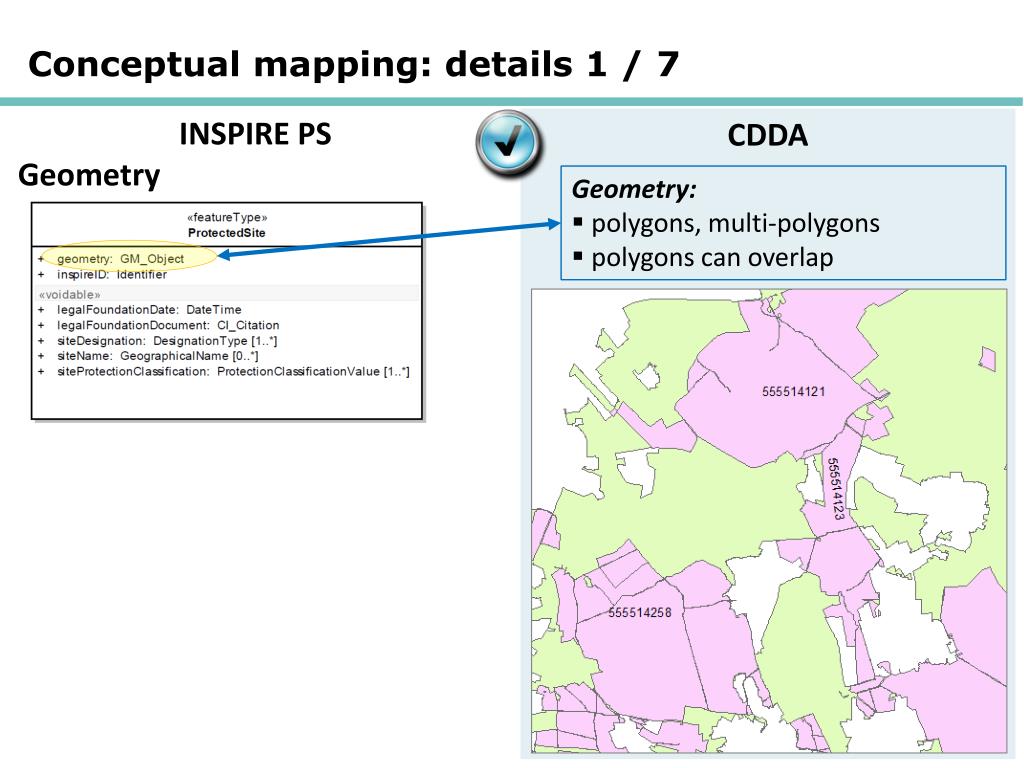Select the 'Geometry' heading under INSPIRE PS
Screen dimensions: 1024x768
(x=89, y=175)
